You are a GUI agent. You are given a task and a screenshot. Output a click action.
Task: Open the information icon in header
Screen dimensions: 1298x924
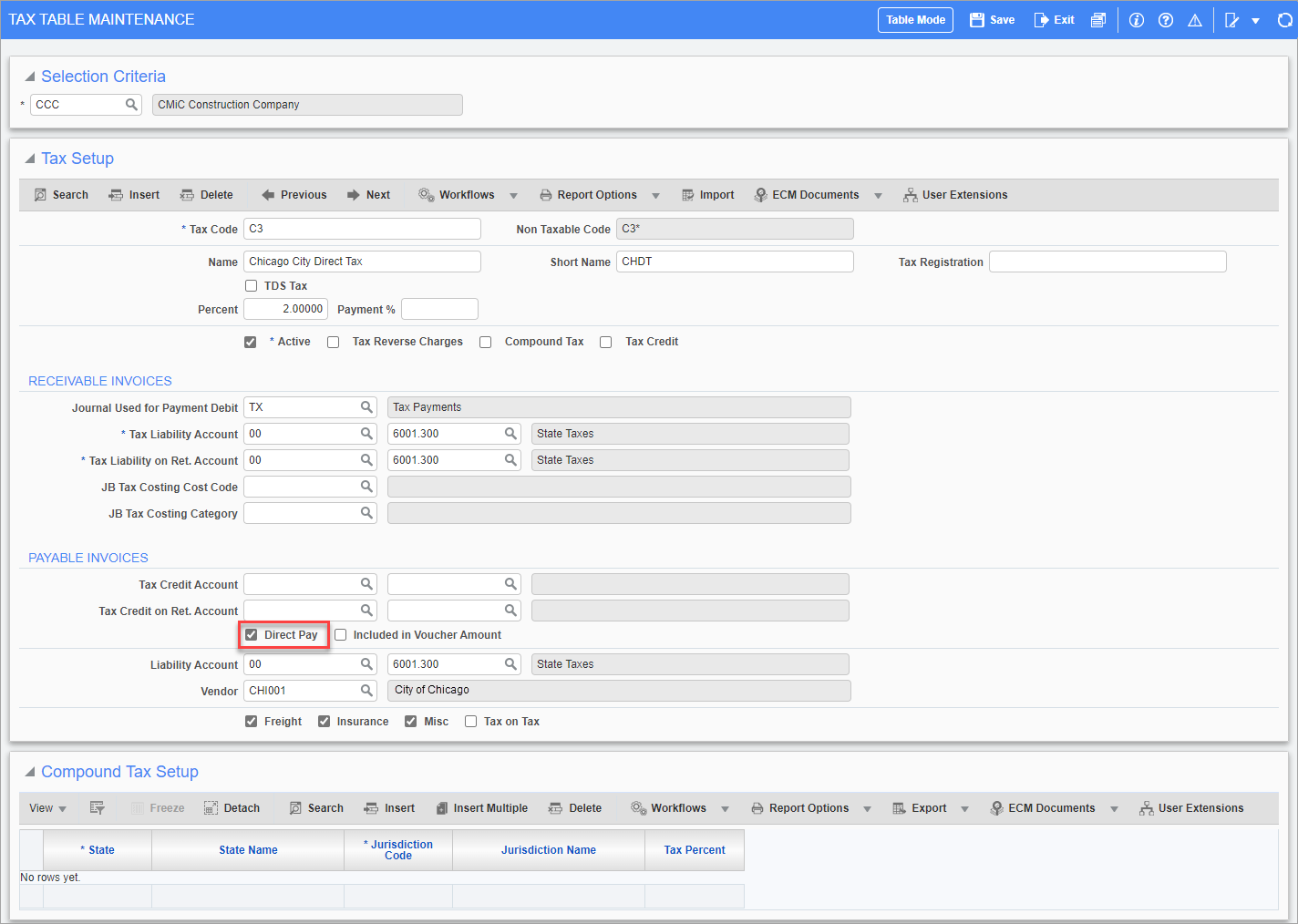[1137, 20]
